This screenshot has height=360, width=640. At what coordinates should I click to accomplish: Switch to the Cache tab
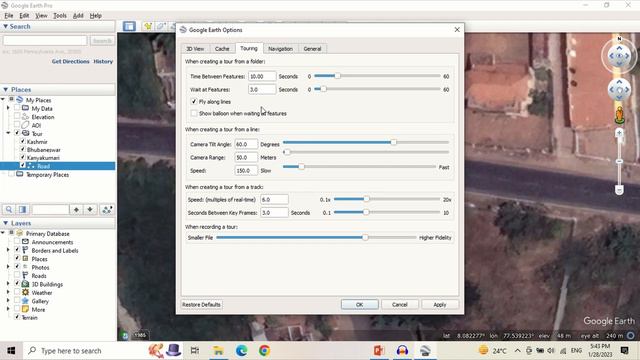click(222, 49)
